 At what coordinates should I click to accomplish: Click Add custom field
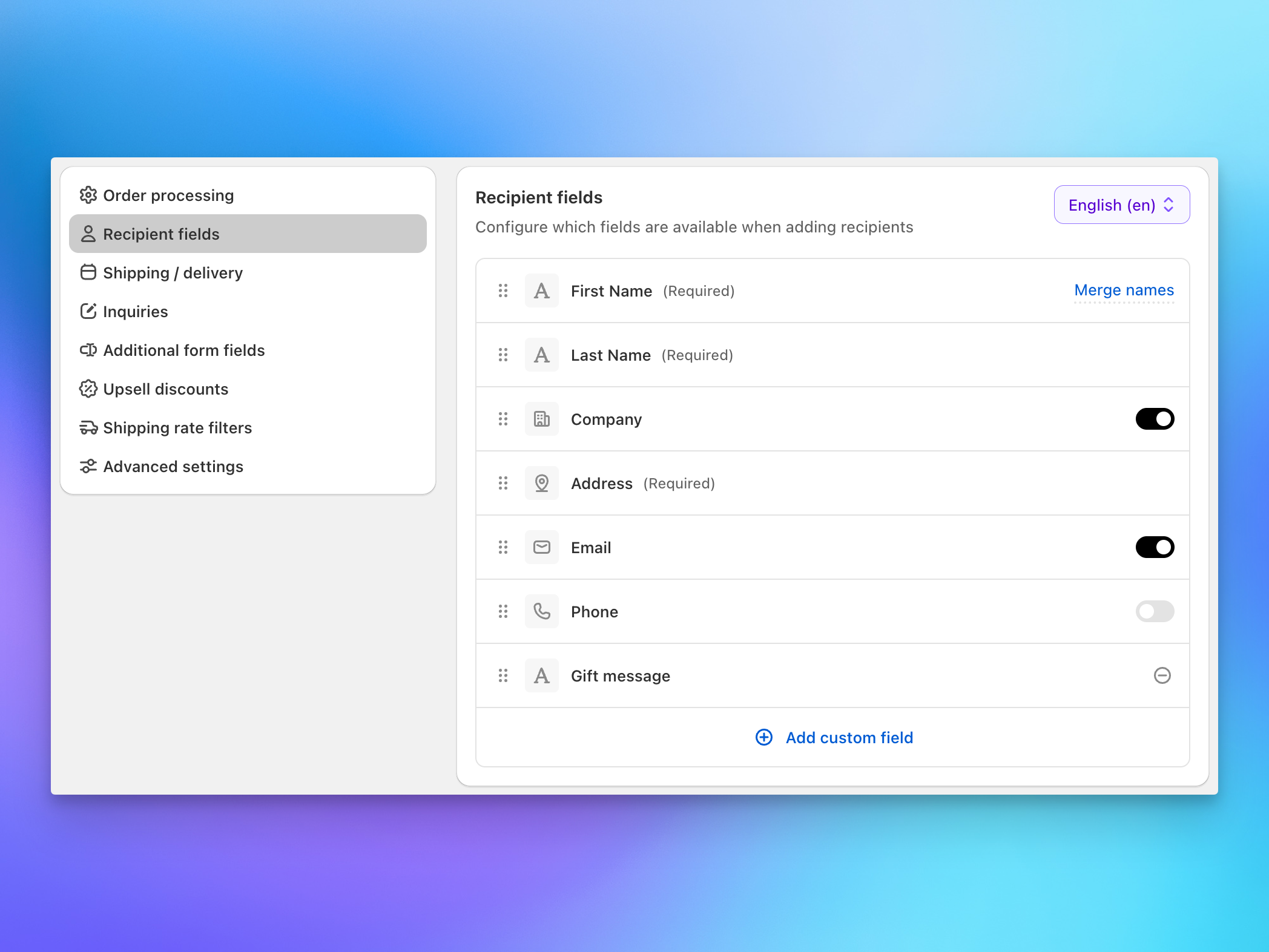click(x=834, y=737)
